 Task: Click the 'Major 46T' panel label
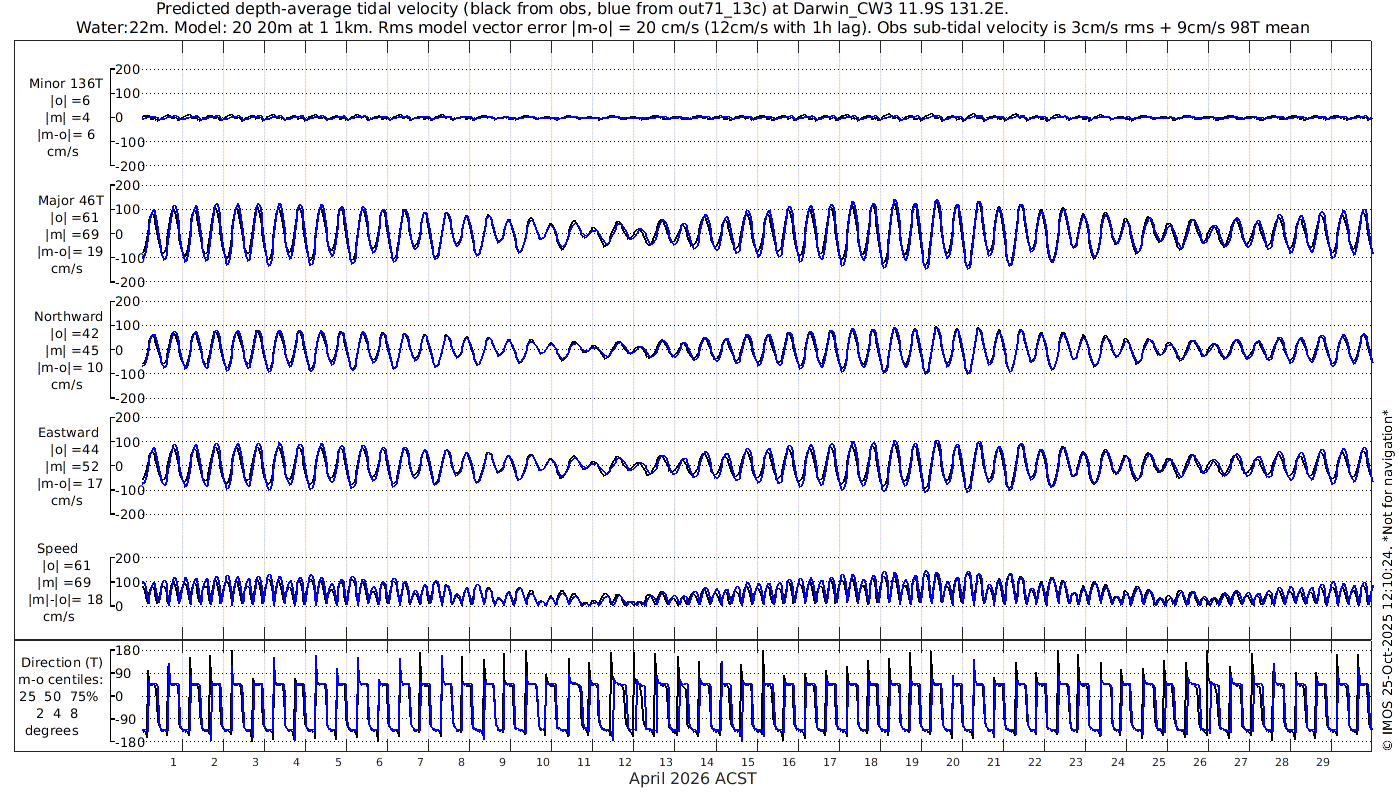66,200
